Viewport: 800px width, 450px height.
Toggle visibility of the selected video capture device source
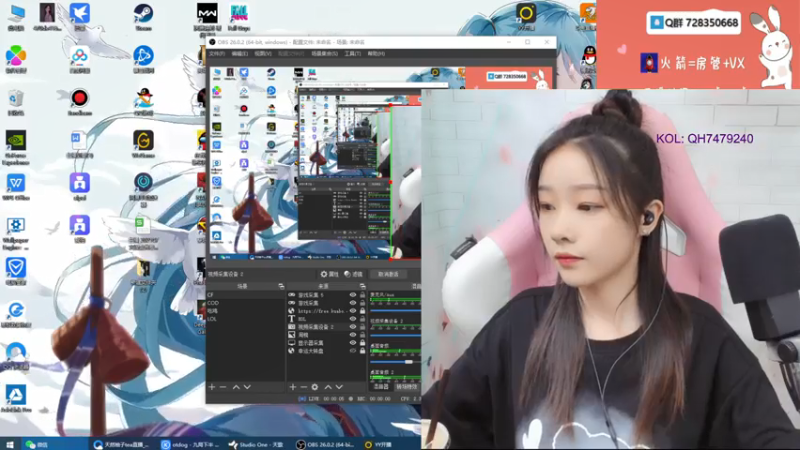353,327
